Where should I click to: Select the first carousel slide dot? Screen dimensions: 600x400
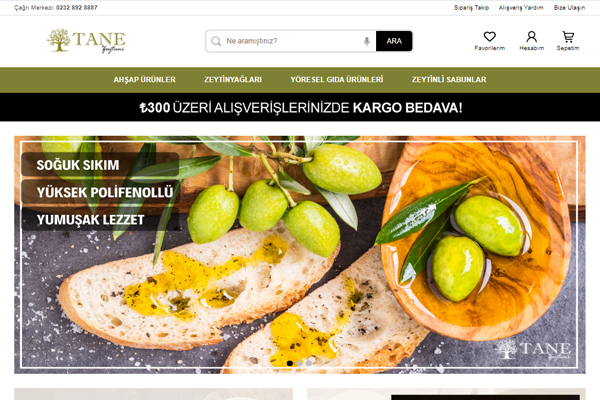click(290, 363)
